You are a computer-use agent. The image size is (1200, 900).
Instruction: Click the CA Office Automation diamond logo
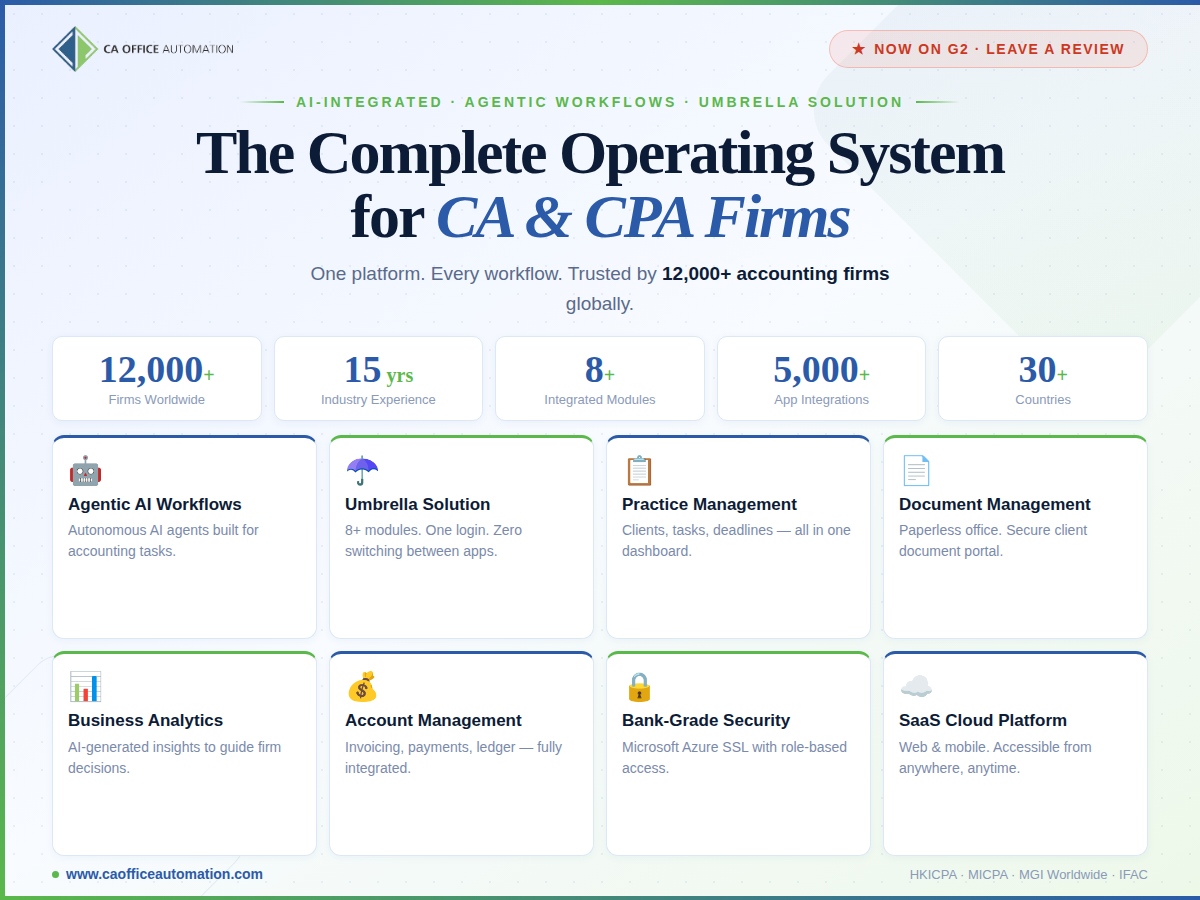[75, 49]
